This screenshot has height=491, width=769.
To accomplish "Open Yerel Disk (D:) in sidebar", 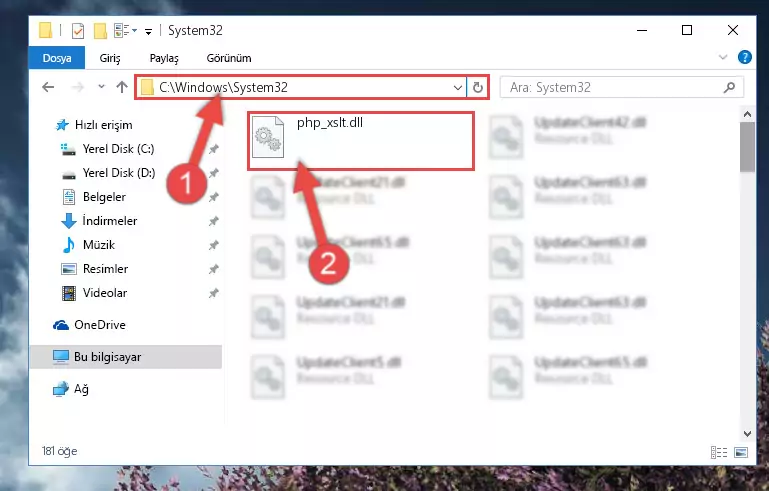I will tap(119, 173).
